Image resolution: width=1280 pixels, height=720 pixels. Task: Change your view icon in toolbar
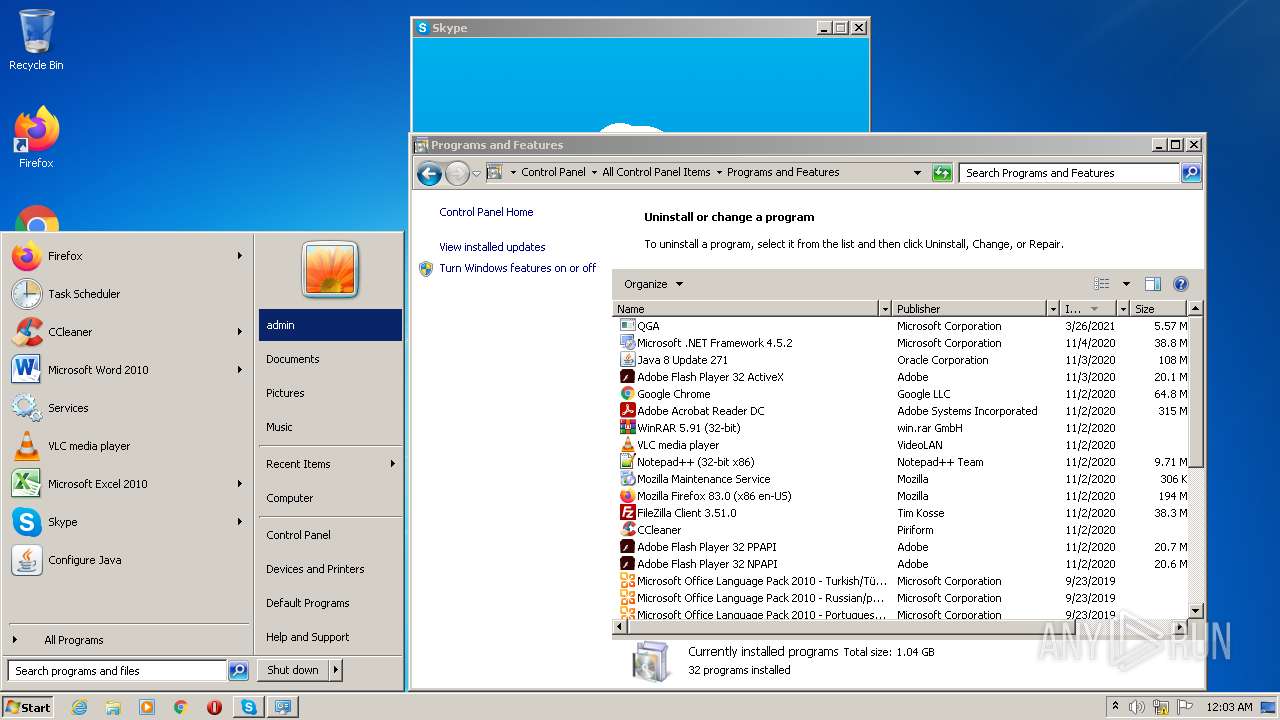(1102, 284)
